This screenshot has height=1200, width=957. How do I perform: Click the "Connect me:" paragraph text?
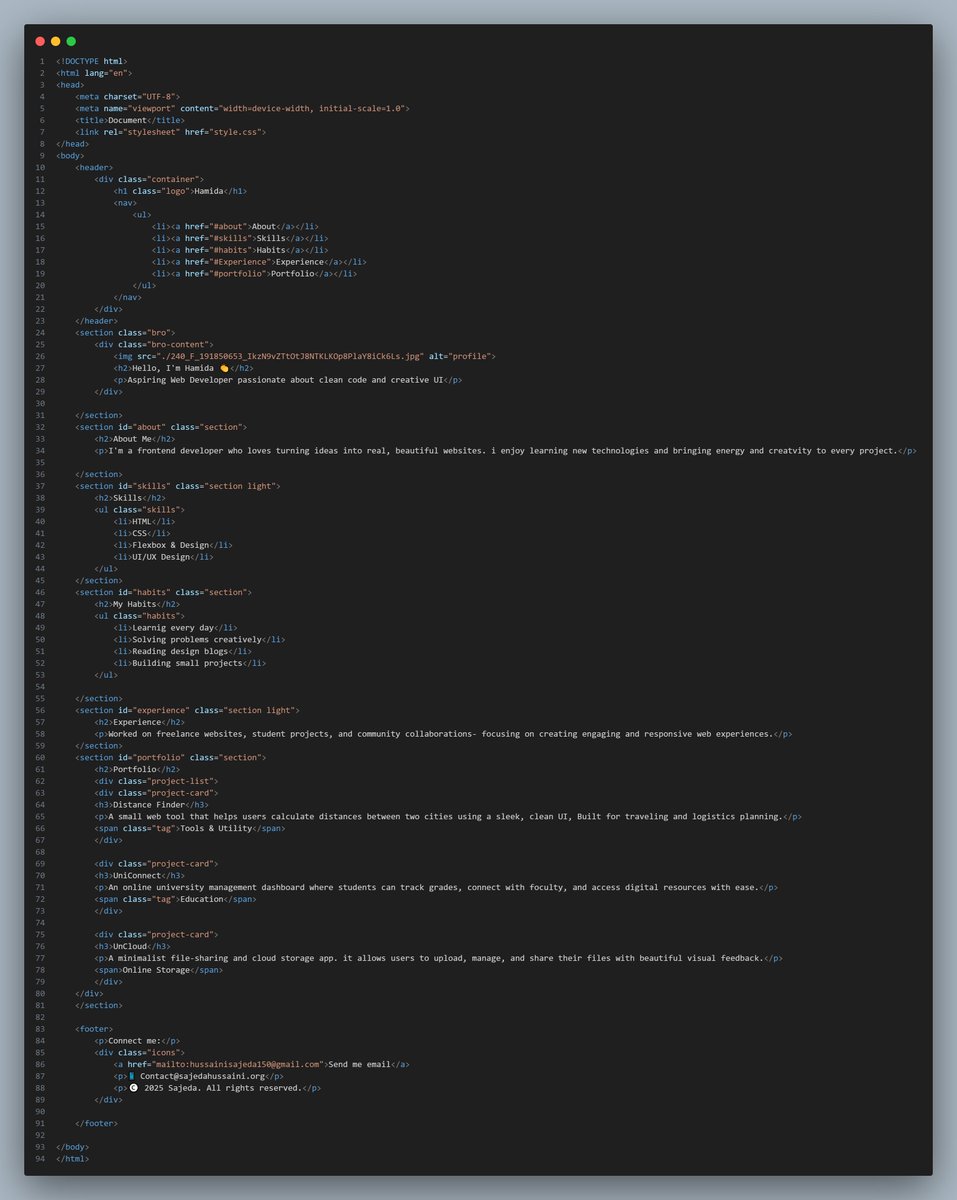click(x=134, y=1041)
